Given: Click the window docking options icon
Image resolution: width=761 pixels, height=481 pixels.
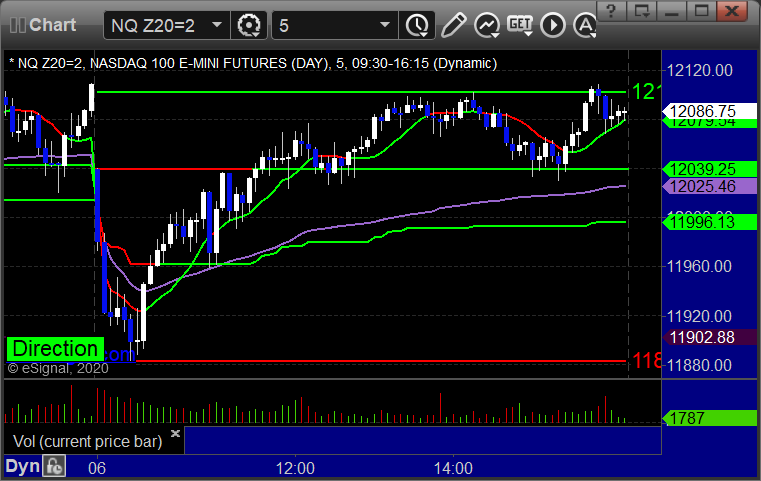Looking at the screenshot, I should [x=642, y=11].
